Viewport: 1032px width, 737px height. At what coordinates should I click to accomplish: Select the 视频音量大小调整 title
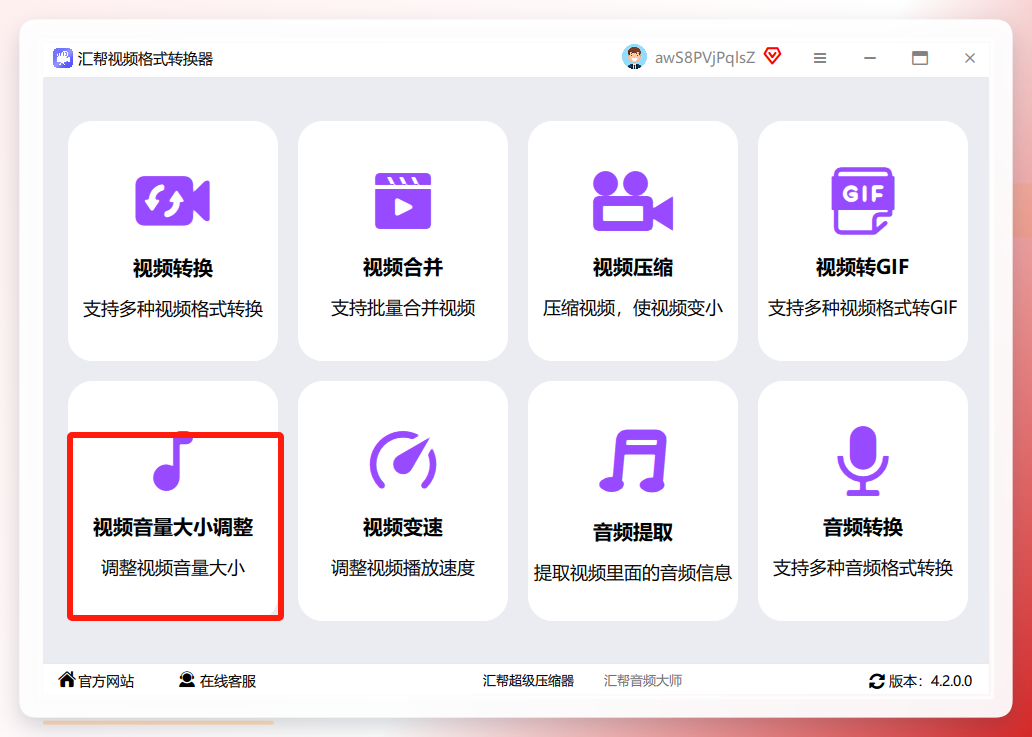(172, 528)
